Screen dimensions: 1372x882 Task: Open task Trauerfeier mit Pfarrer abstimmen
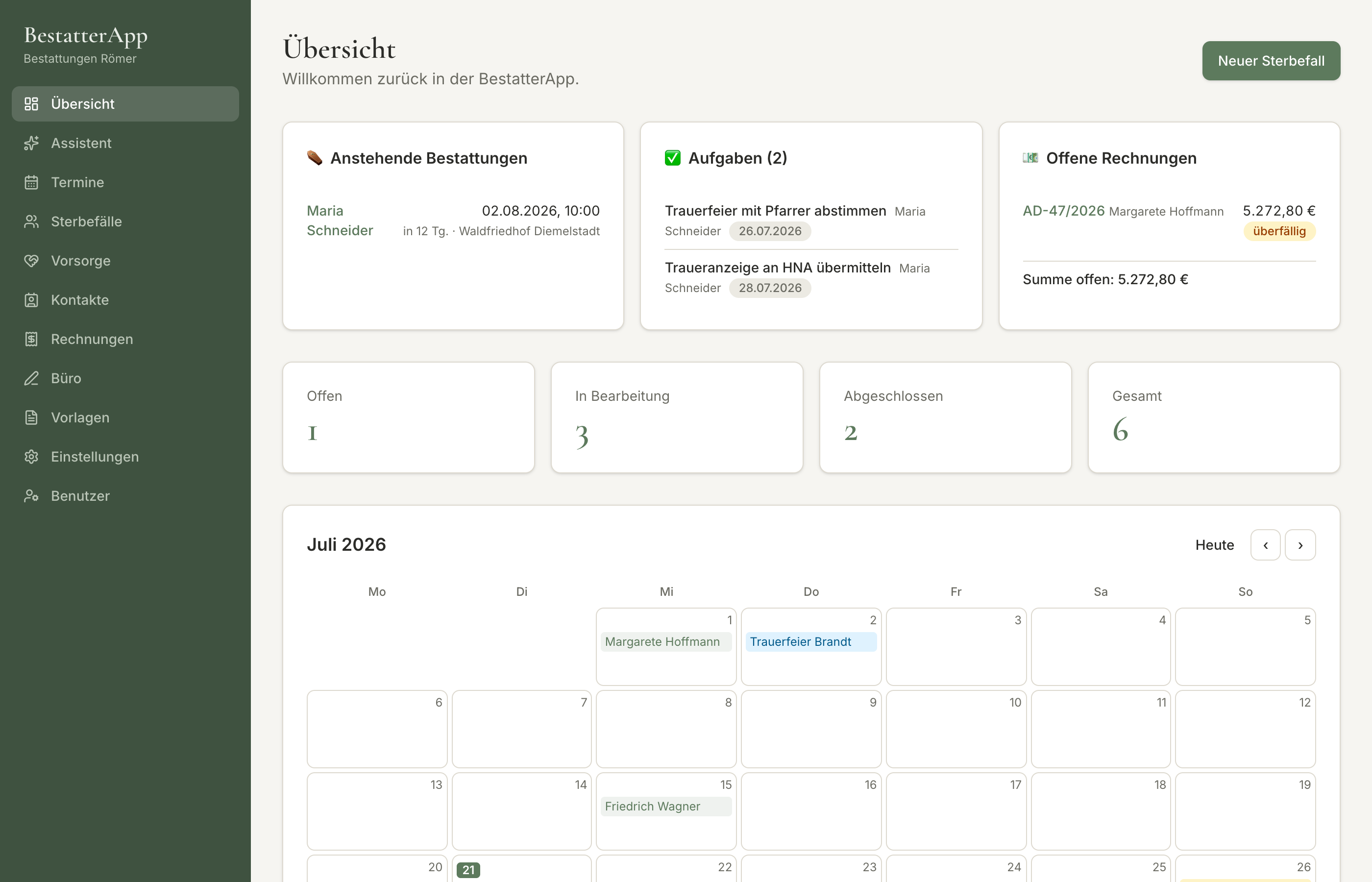[775, 211]
